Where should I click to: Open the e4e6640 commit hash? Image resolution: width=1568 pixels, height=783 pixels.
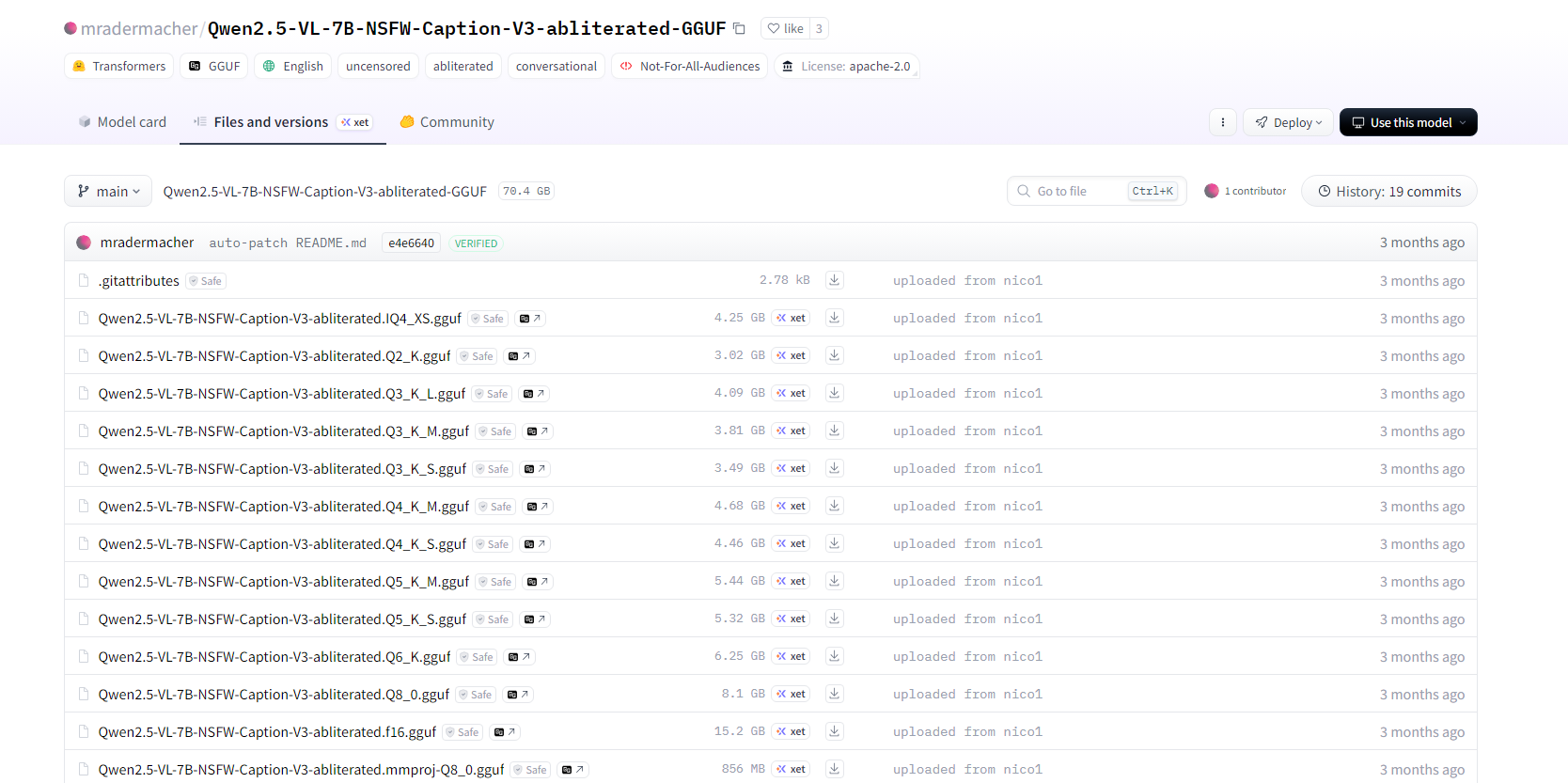tap(411, 243)
